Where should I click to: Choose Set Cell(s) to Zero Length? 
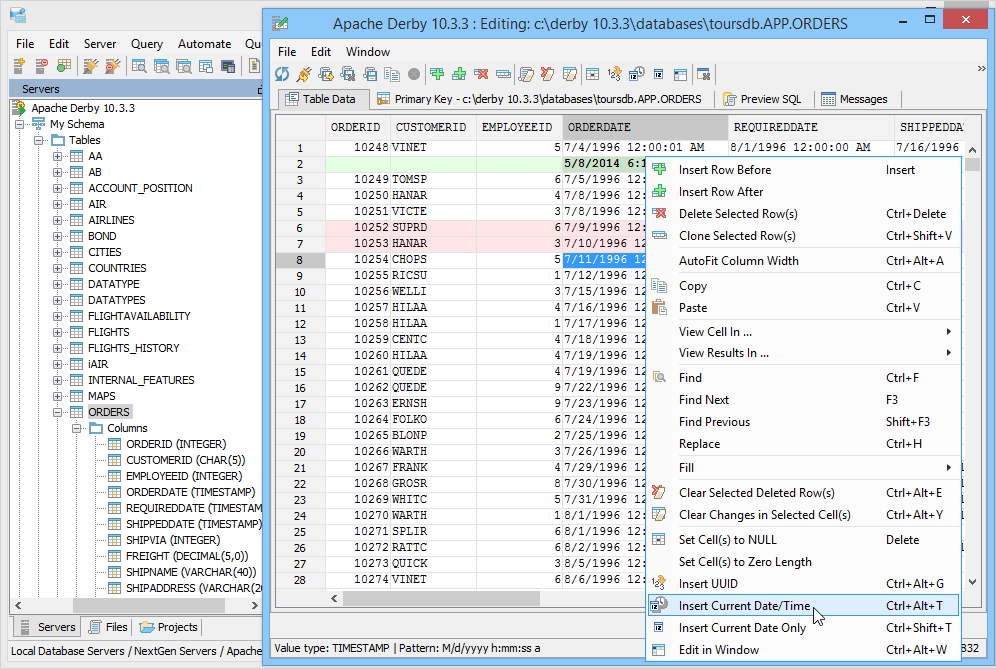click(x=803, y=562)
